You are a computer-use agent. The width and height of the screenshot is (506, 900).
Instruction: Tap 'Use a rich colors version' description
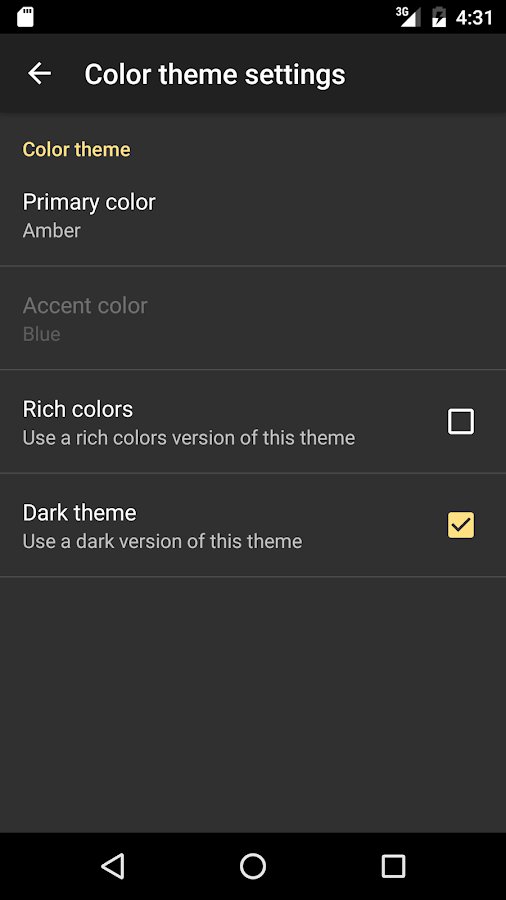coord(189,438)
